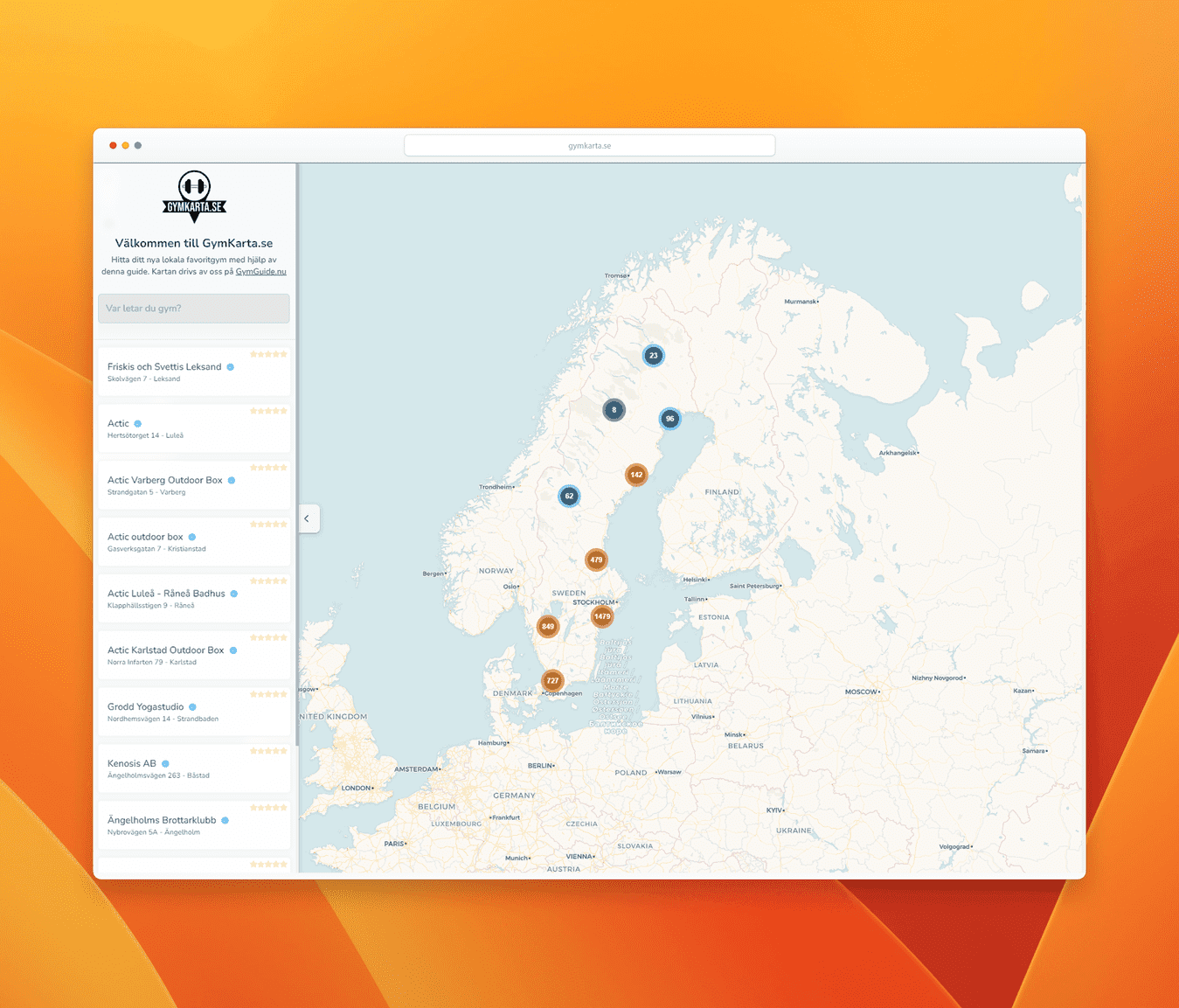This screenshot has height=1008, width=1179.
Task: Open the map cluster marker 849
Action: click(548, 626)
